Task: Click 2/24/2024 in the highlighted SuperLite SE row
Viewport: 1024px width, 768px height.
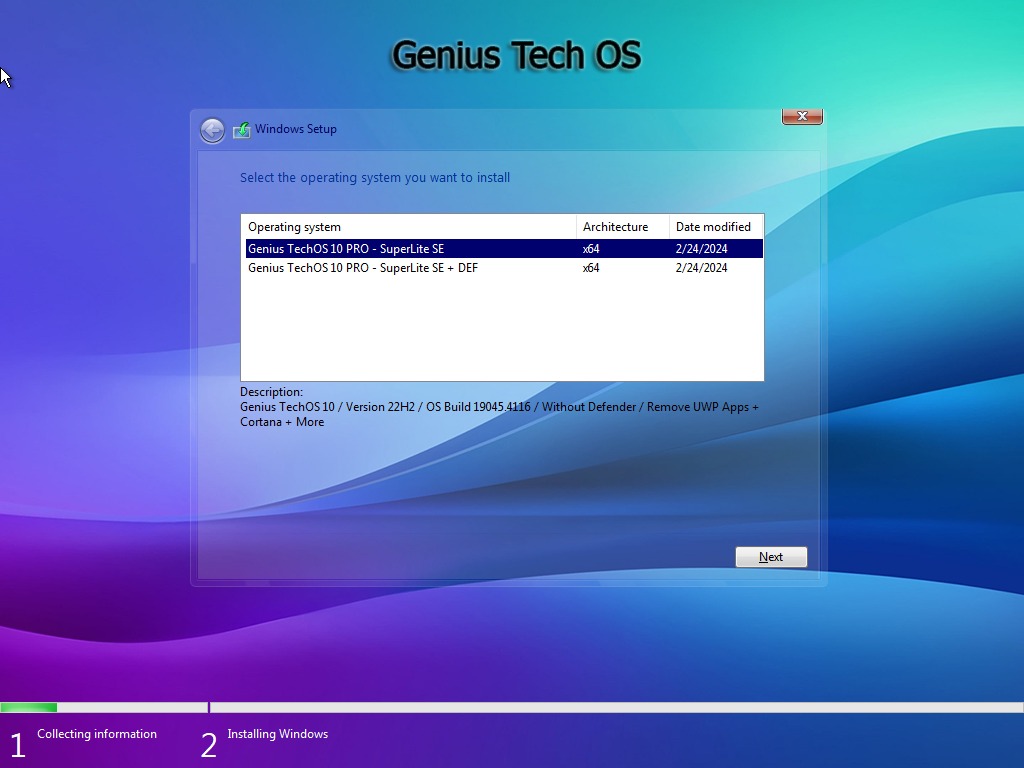Action: (701, 249)
